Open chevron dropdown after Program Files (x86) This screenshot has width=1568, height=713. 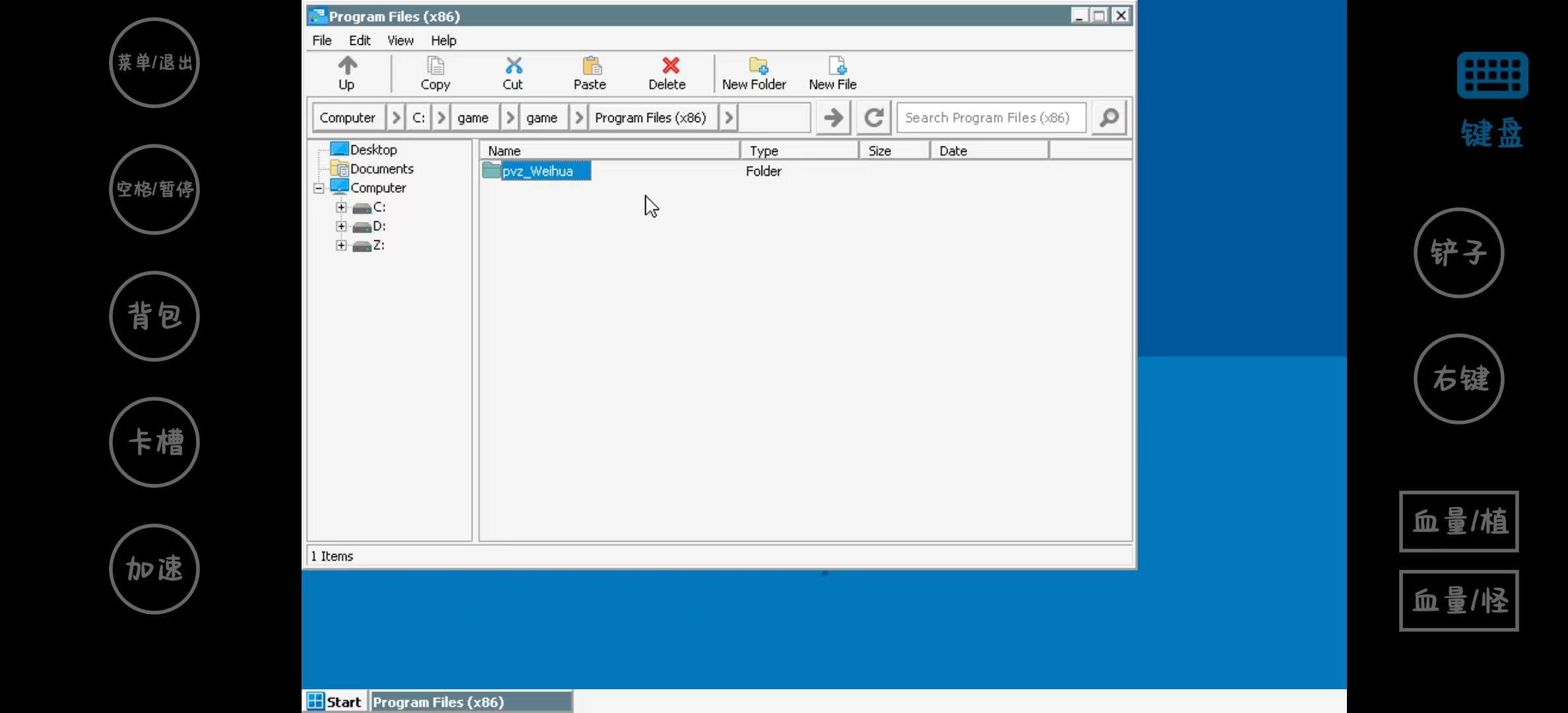pos(728,118)
